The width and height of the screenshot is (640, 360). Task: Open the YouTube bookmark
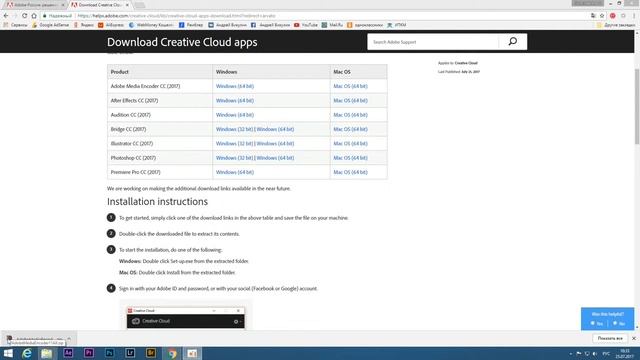point(306,25)
